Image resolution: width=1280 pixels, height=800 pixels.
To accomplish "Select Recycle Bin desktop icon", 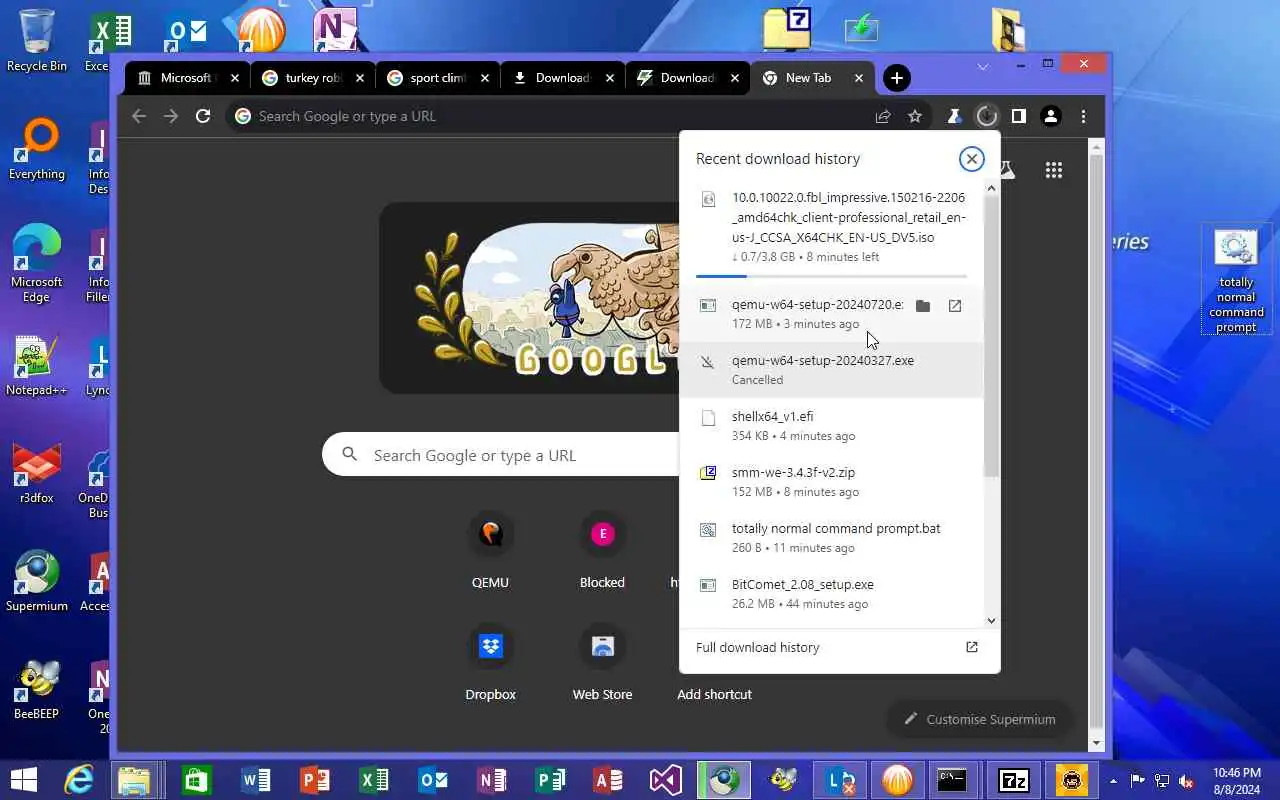I will (37, 40).
